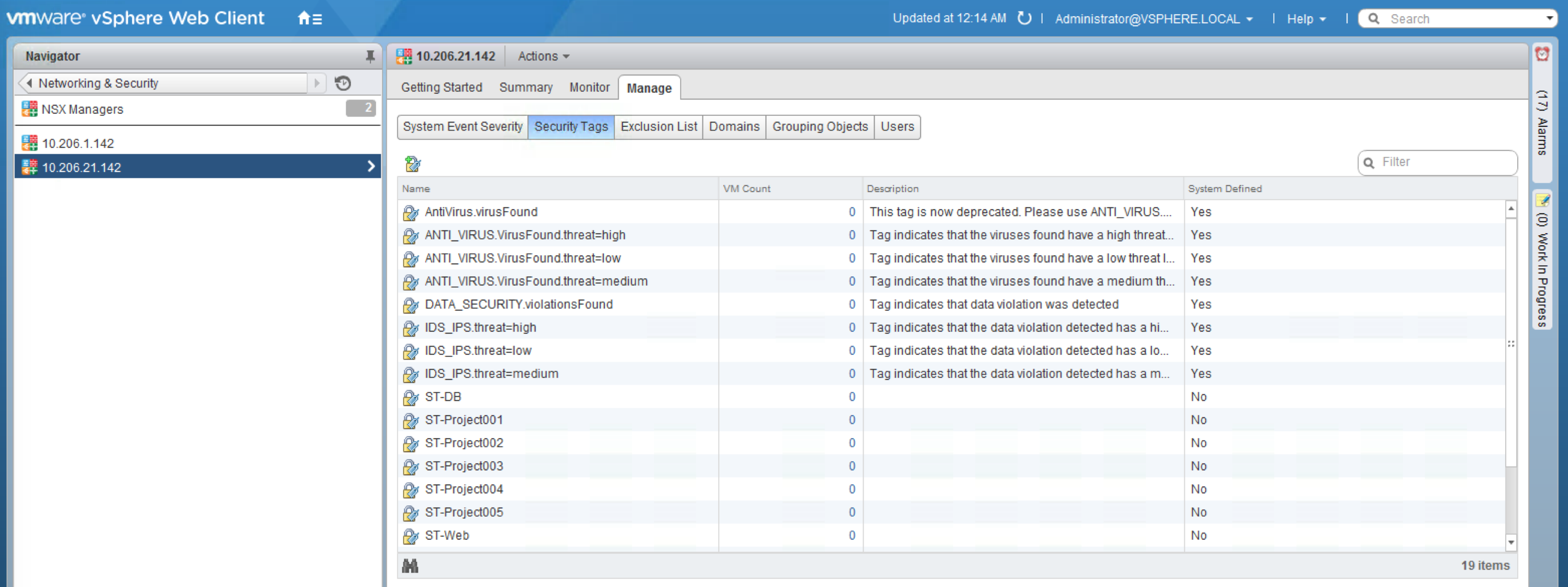Open the Actions dropdown

pos(544,56)
